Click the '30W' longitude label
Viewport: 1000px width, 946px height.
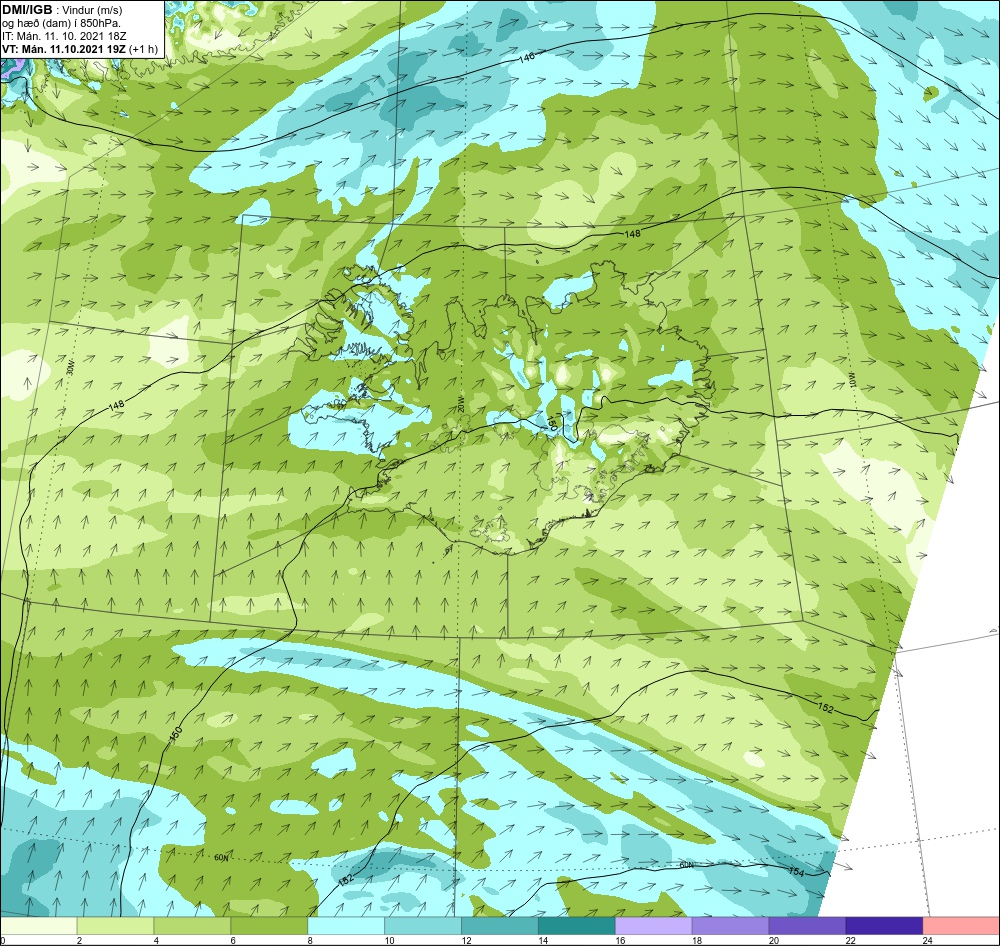(70, 366)
